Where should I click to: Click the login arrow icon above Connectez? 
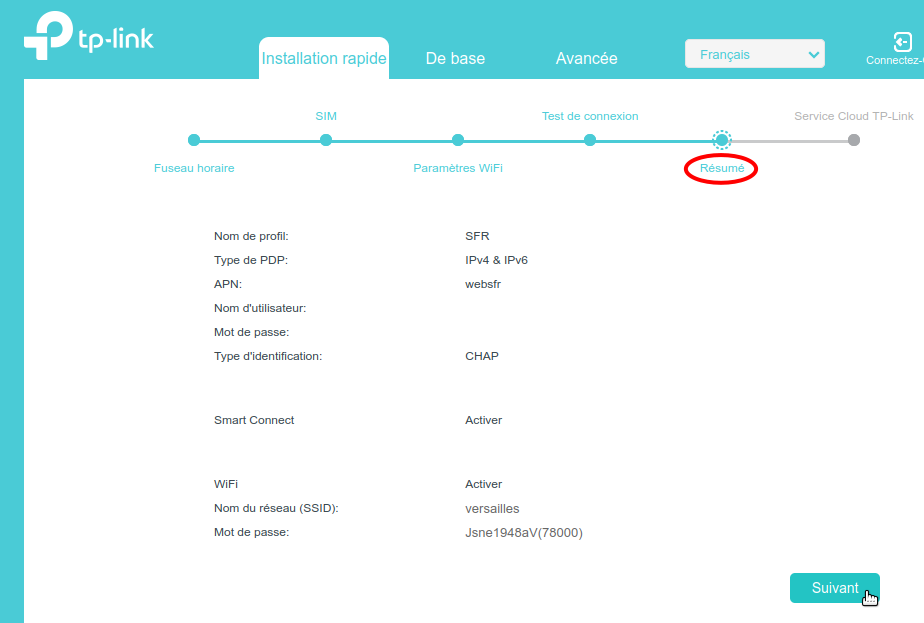pos(902,42)
